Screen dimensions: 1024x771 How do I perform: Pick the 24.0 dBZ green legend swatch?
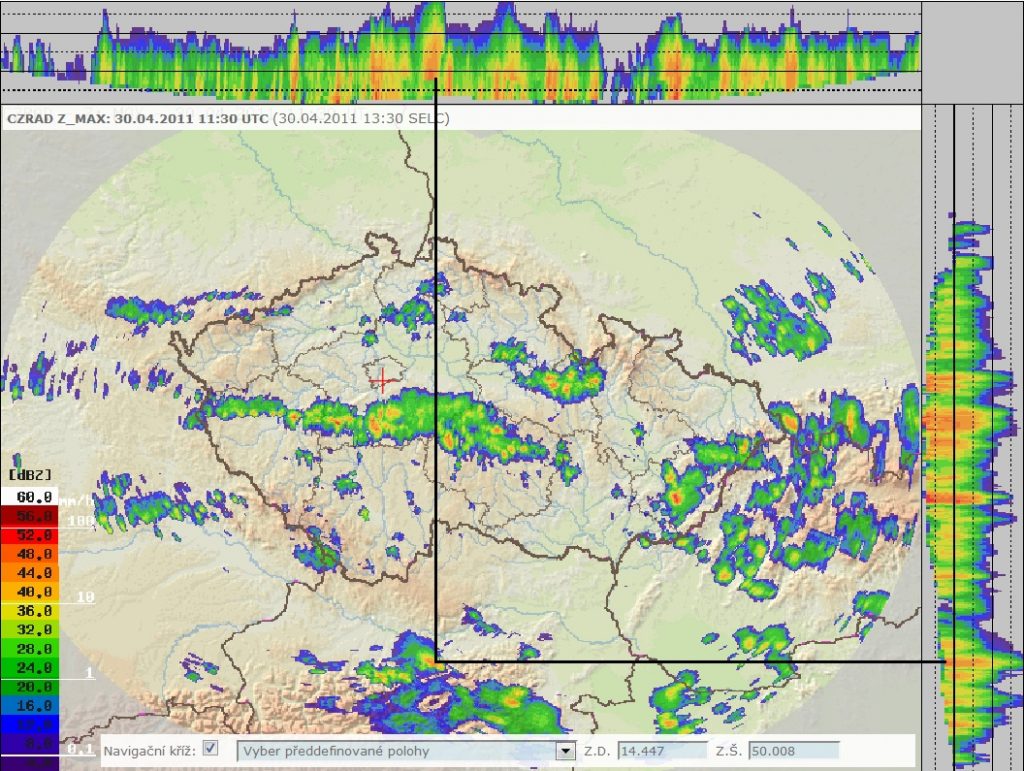tap(29, 667)
